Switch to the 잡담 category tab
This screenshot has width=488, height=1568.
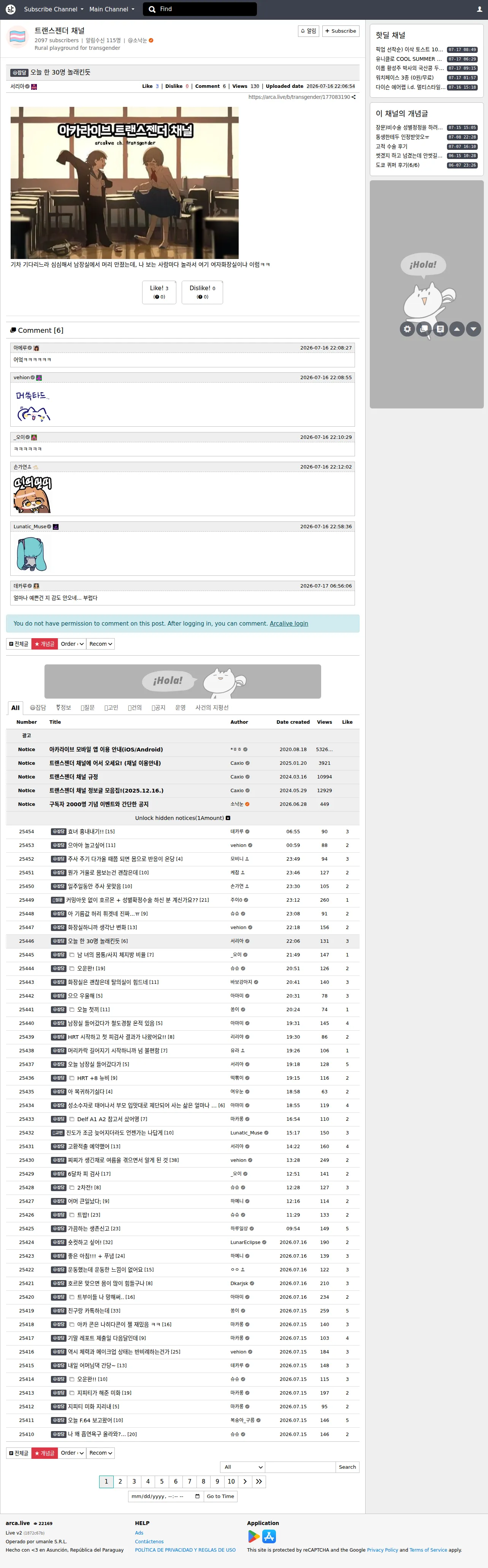point(38,708)
